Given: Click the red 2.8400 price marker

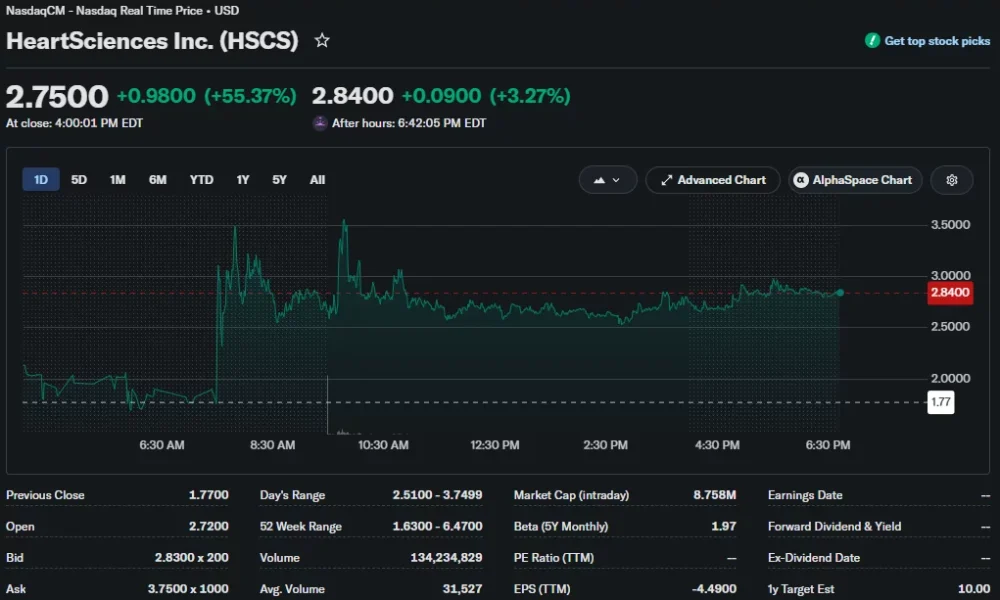Looking at the screenshot, I should click(x=950, y=293).
